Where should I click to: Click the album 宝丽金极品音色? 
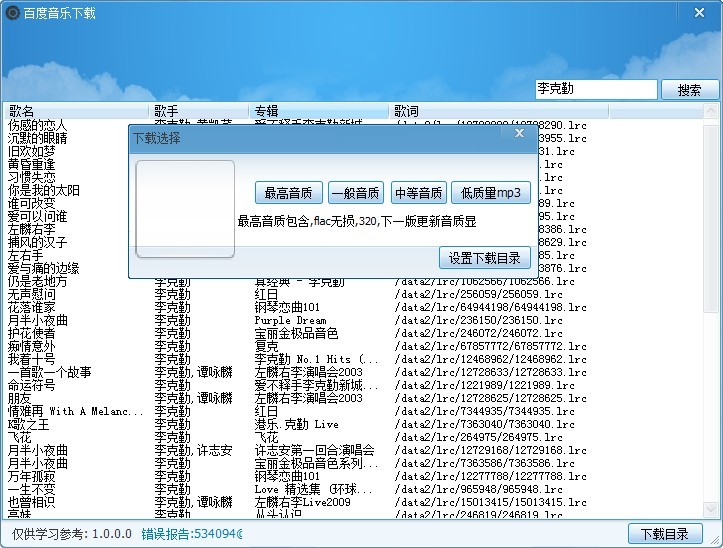(x=296, y=333)
